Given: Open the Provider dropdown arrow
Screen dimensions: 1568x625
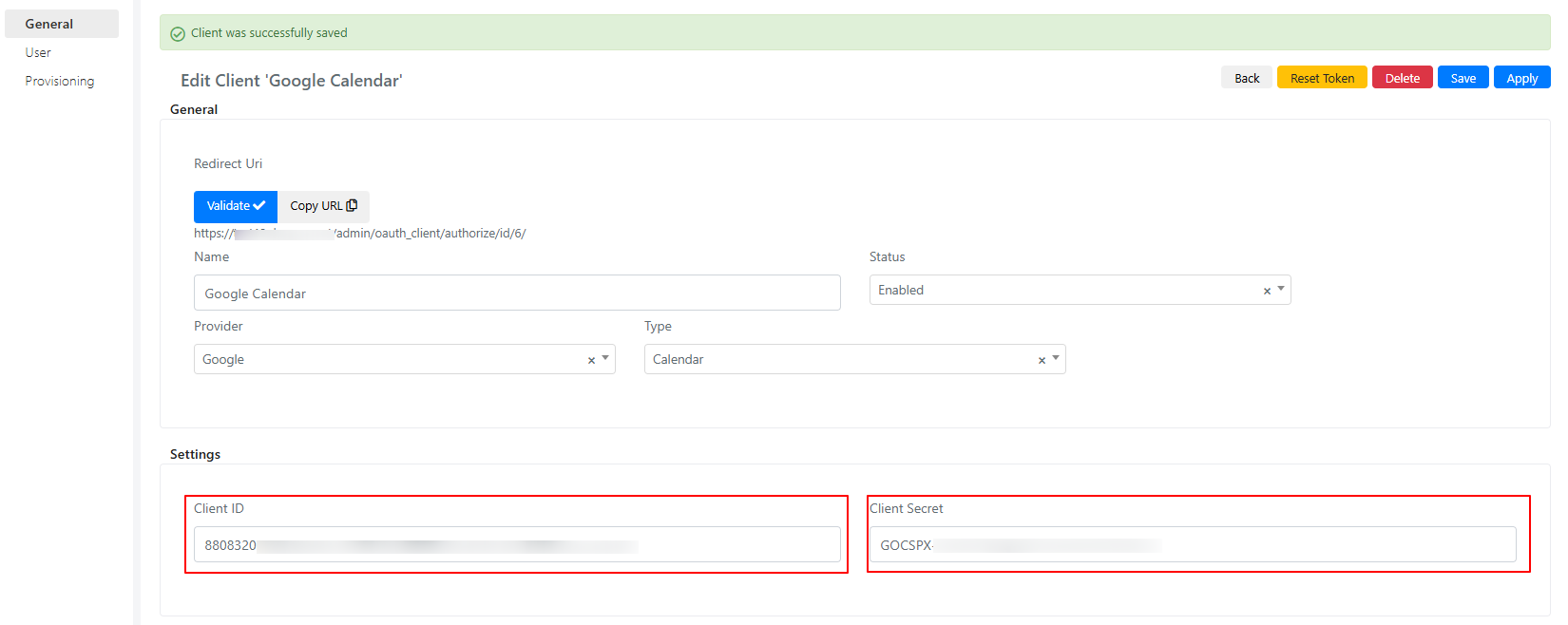Looking at the screenshot, I should (x=605, y=358).
